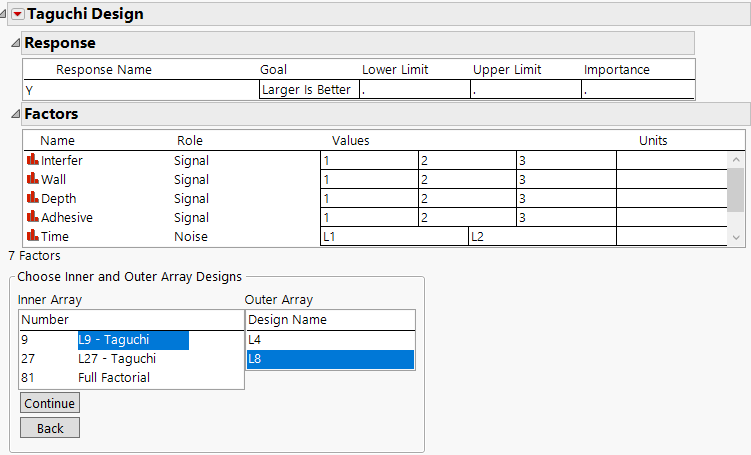Click the Depth factor icon
Viewport: 751px width, 455px height.
32,198
